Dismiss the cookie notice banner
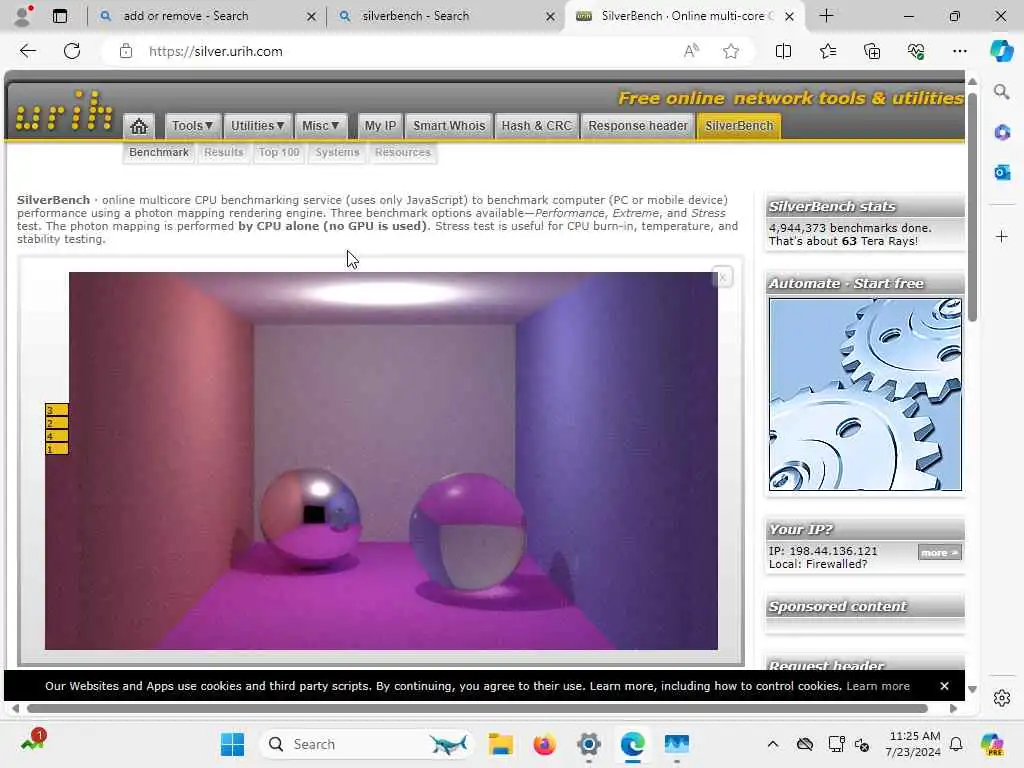The width and height of the screenshot is (1024, 768). pyautogui.click(x=944, y=686)
